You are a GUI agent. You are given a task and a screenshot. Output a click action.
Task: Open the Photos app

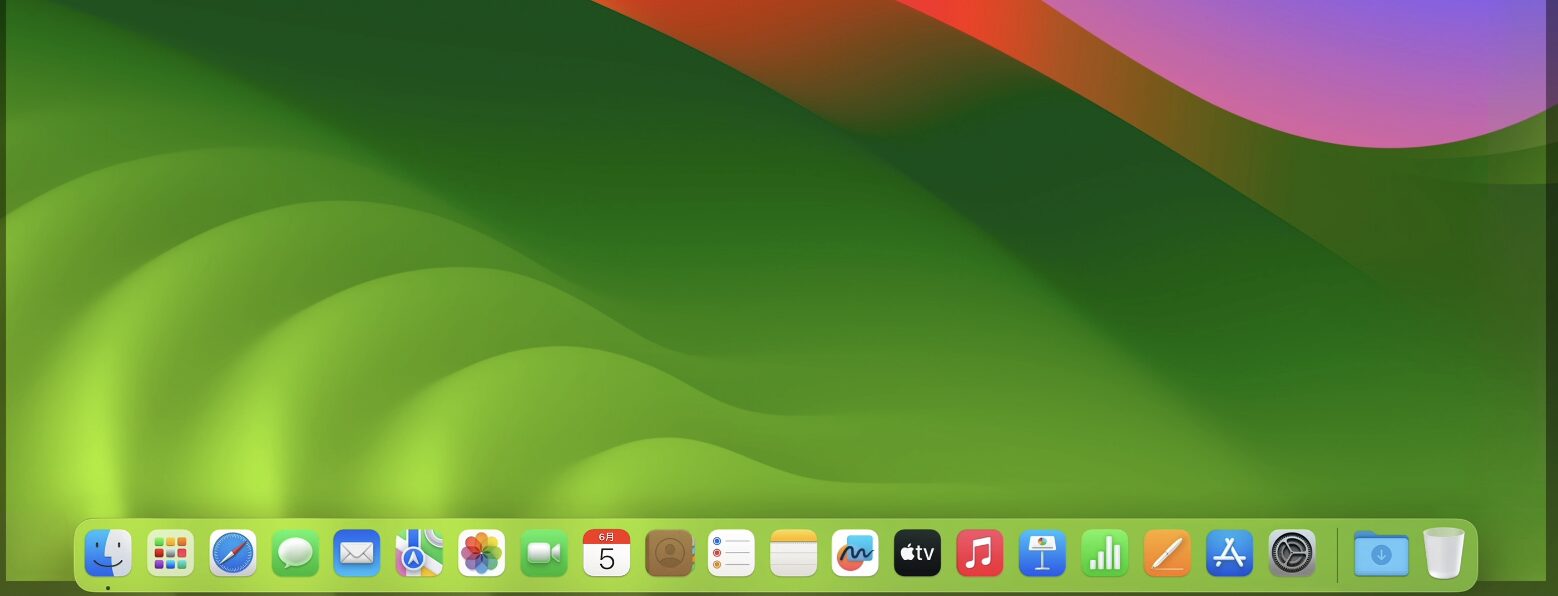[482, 553]
